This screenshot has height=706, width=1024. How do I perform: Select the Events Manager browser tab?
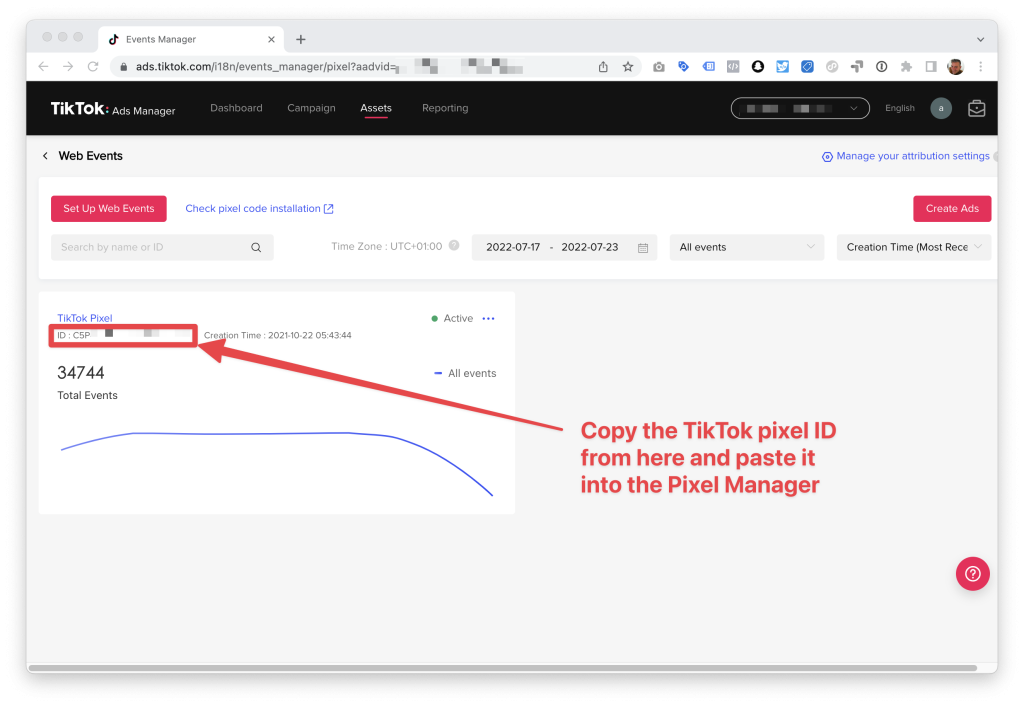189,39
